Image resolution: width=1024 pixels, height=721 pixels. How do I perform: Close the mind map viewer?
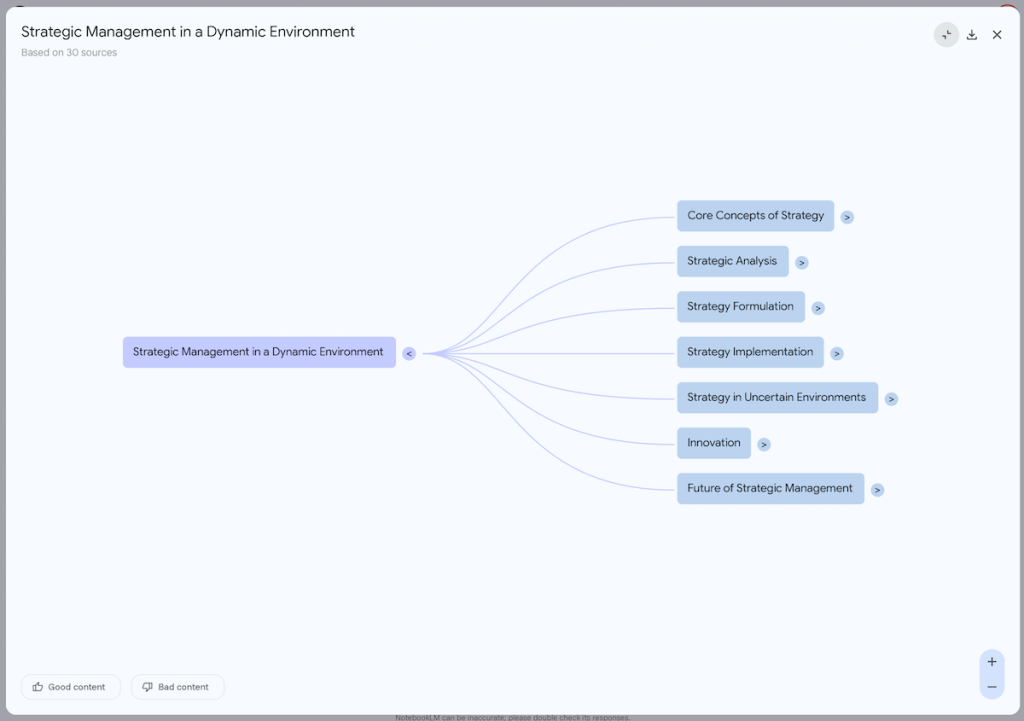click(x=997, y=35)
